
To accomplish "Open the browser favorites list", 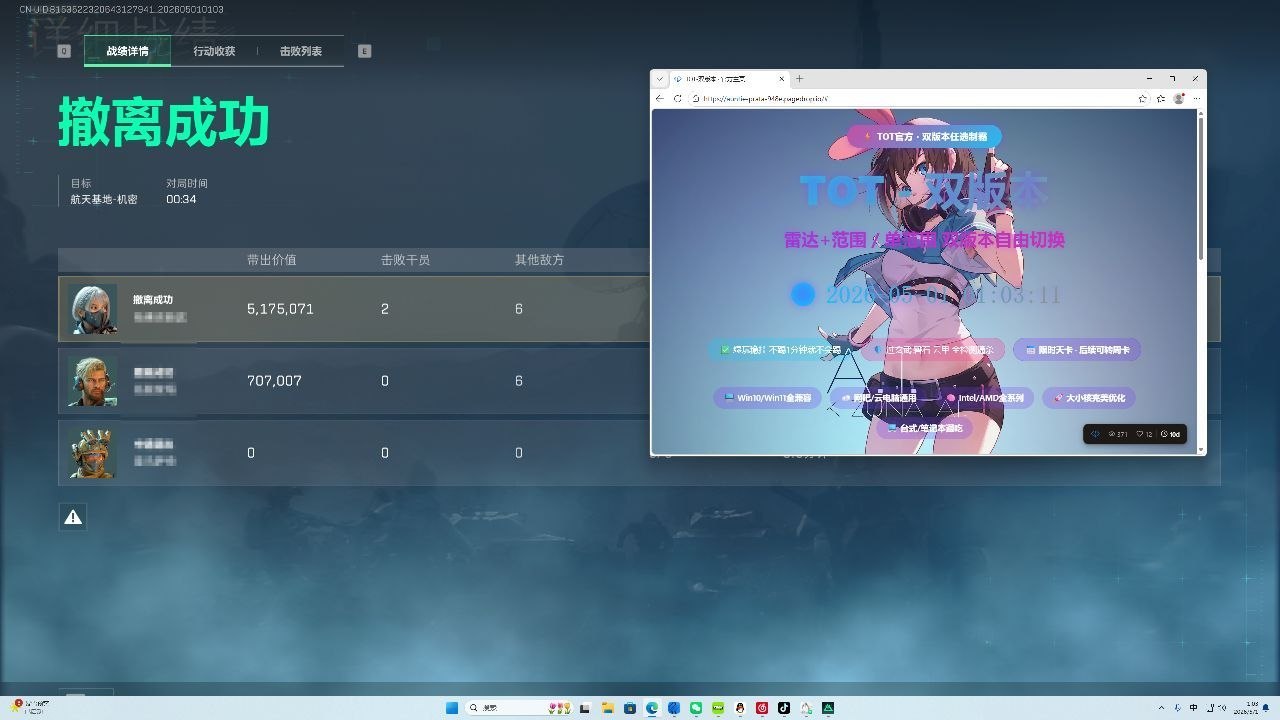I will tap(1161, 98).
